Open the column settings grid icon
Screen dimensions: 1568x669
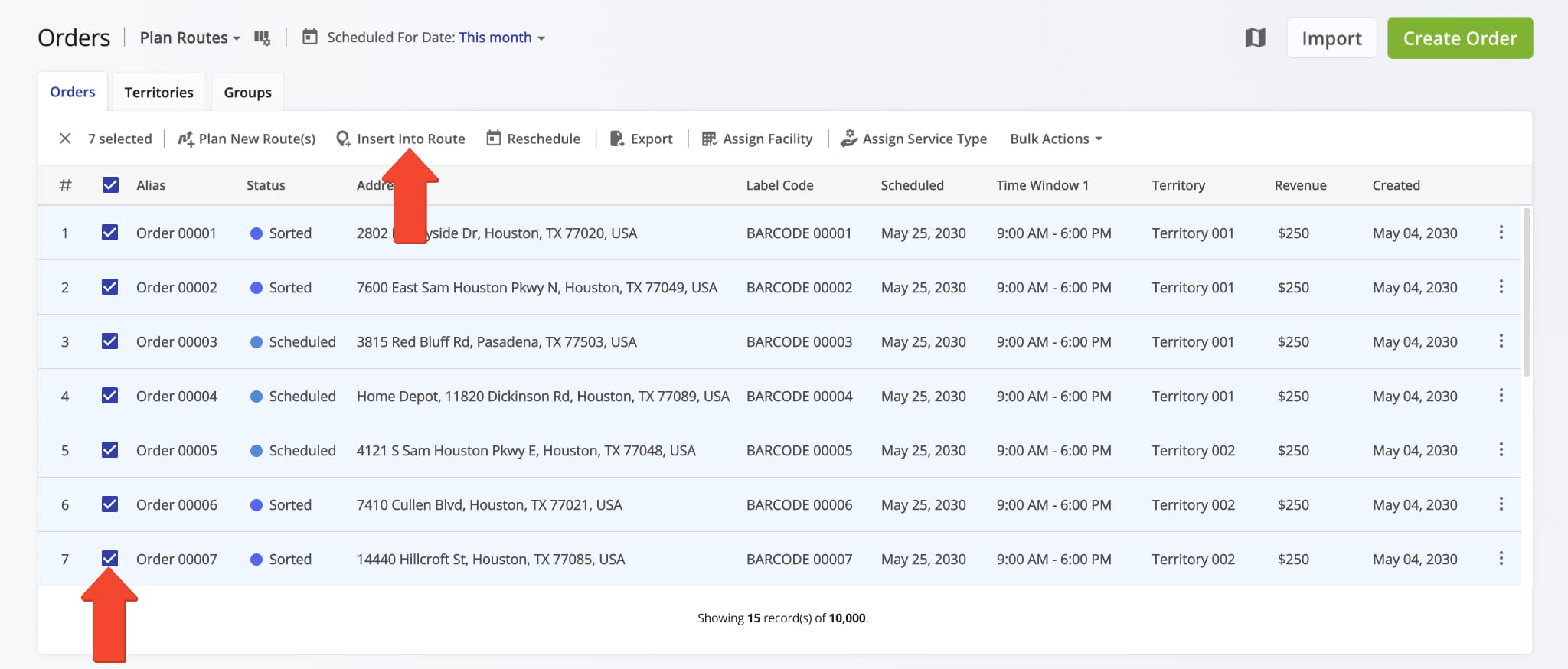click(263, 38)
